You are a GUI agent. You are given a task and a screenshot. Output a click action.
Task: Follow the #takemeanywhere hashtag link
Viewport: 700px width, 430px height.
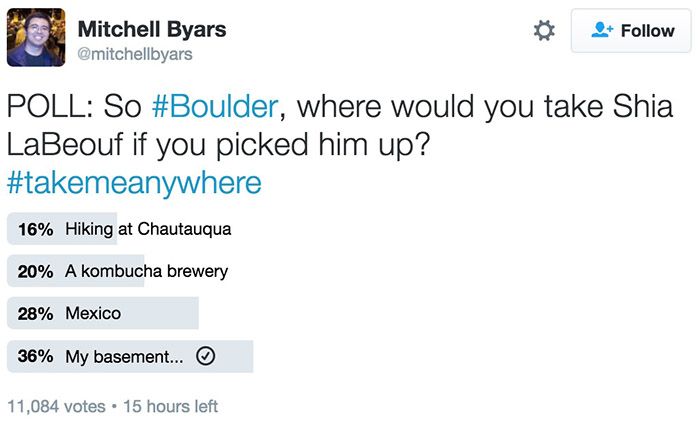(x=134, y=183)
